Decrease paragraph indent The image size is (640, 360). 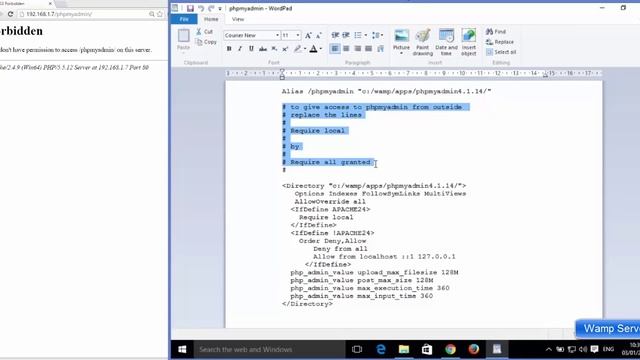tap(335, 36)
